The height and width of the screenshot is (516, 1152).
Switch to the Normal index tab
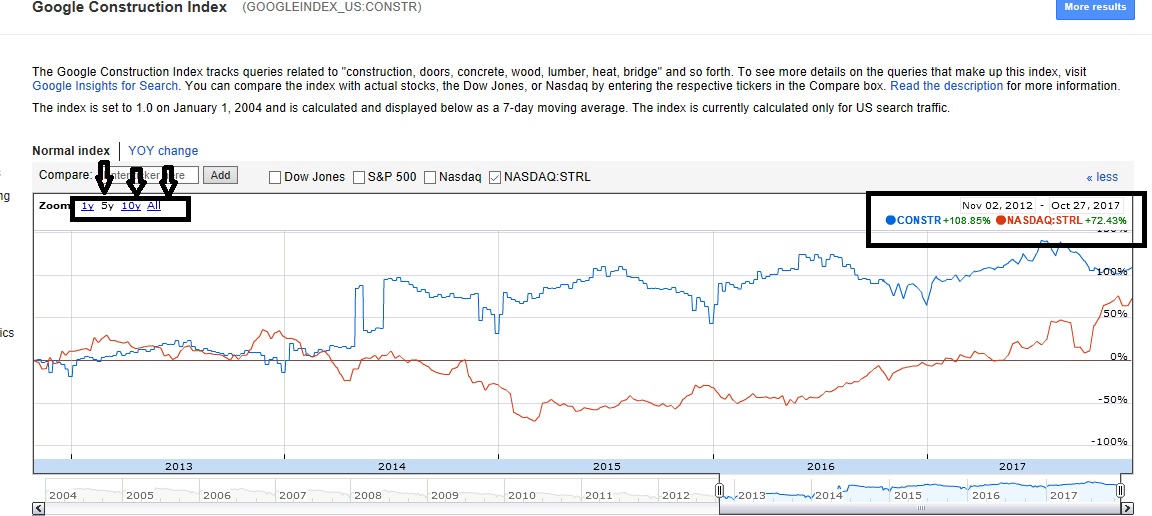coord(71,151)
